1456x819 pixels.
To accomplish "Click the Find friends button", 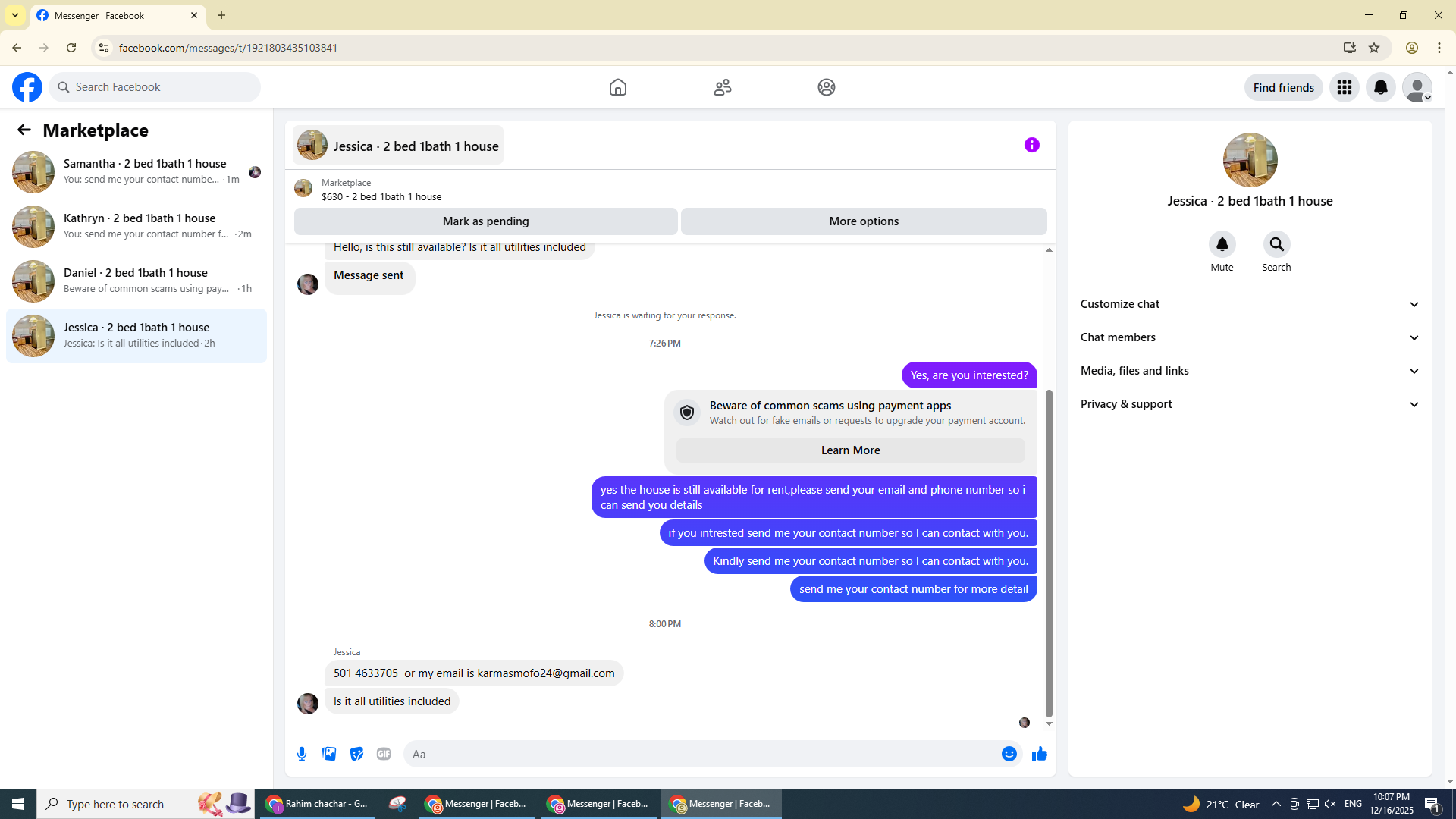I will point(1284,87).
